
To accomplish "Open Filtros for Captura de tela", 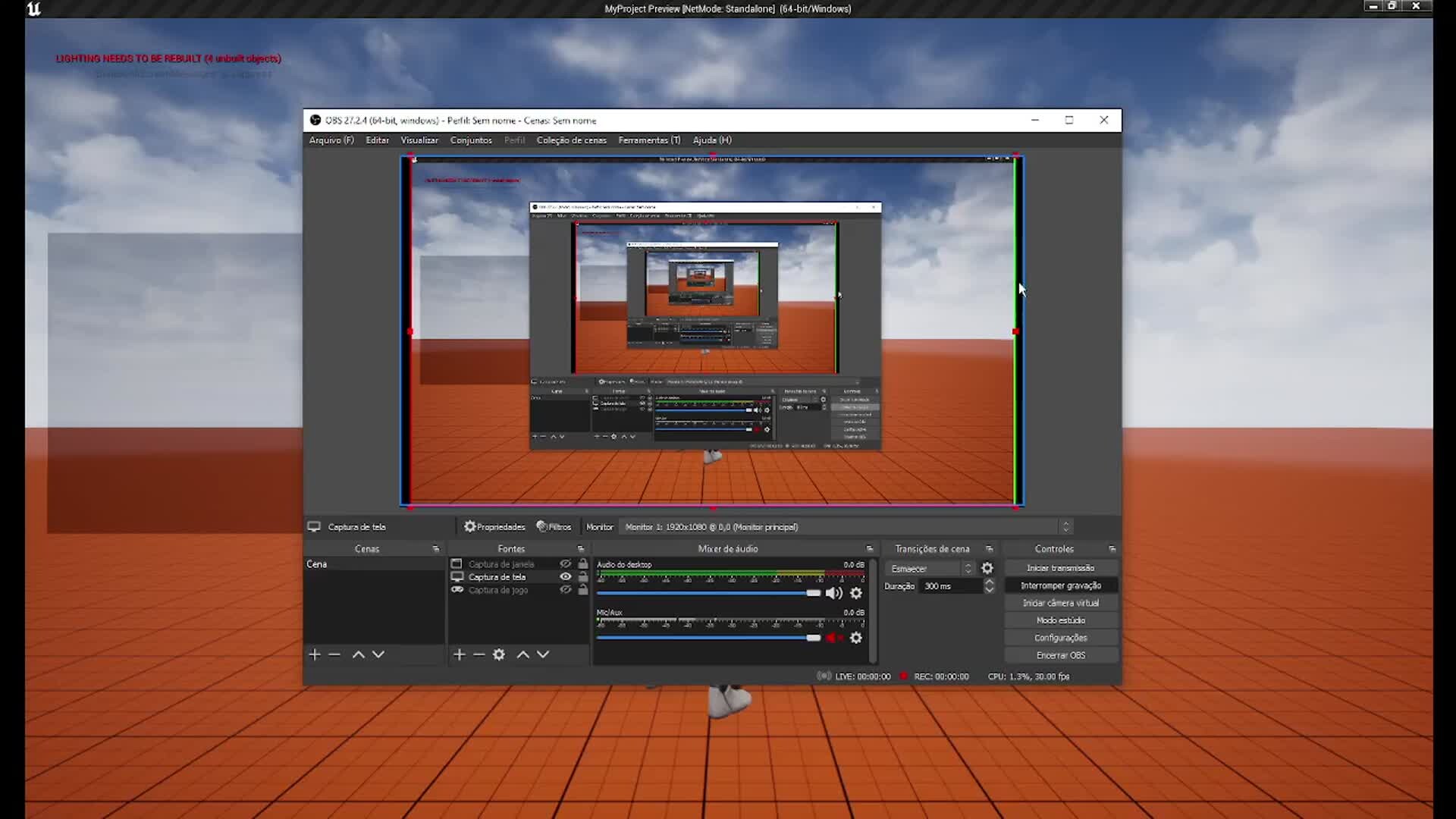I will click(x=554, y=526).
